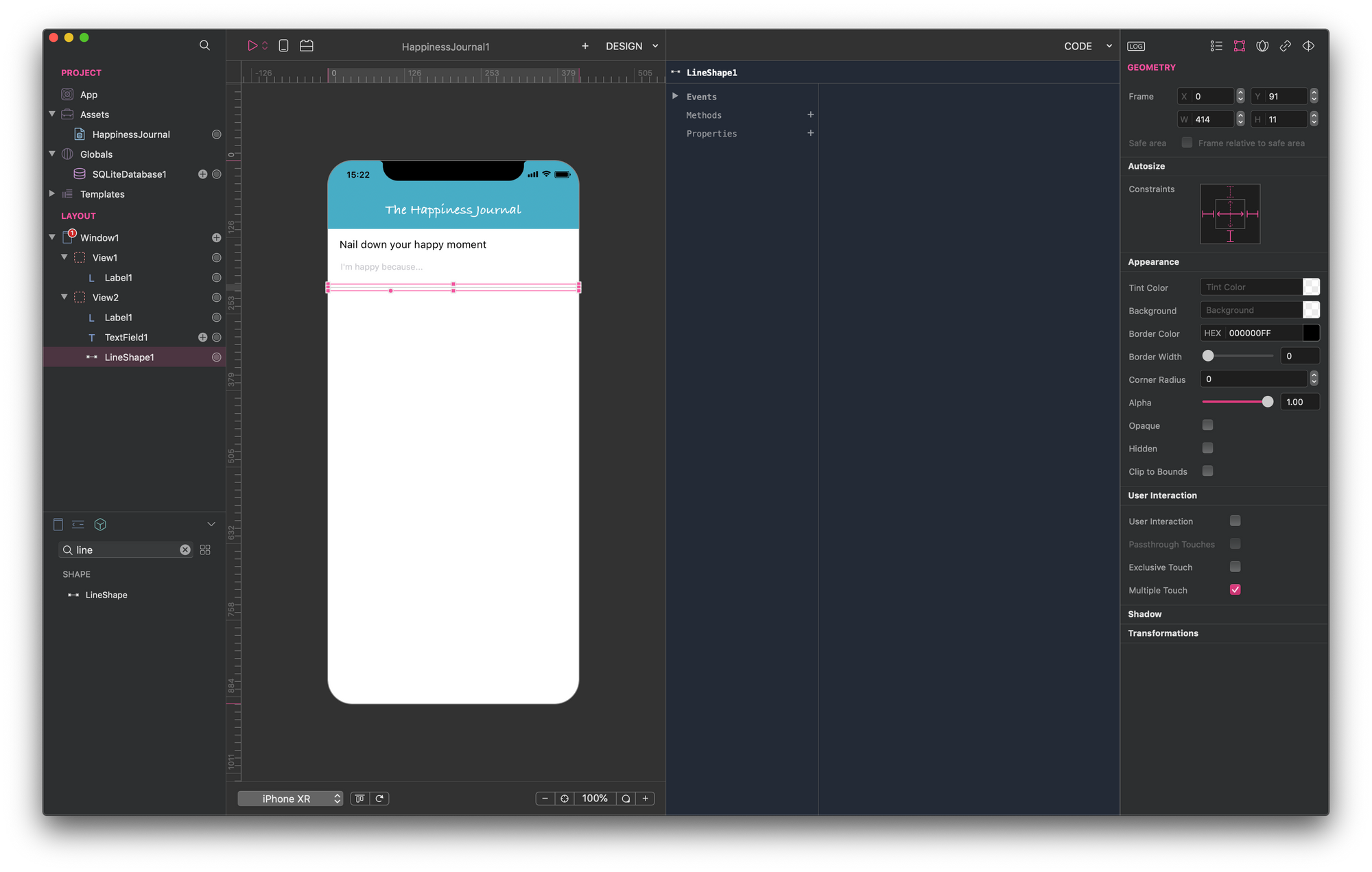Click the search magnifier in project panel
The width and height of the screenshot is (1372, 872).
pyautogui.click(x=204, y=45)
